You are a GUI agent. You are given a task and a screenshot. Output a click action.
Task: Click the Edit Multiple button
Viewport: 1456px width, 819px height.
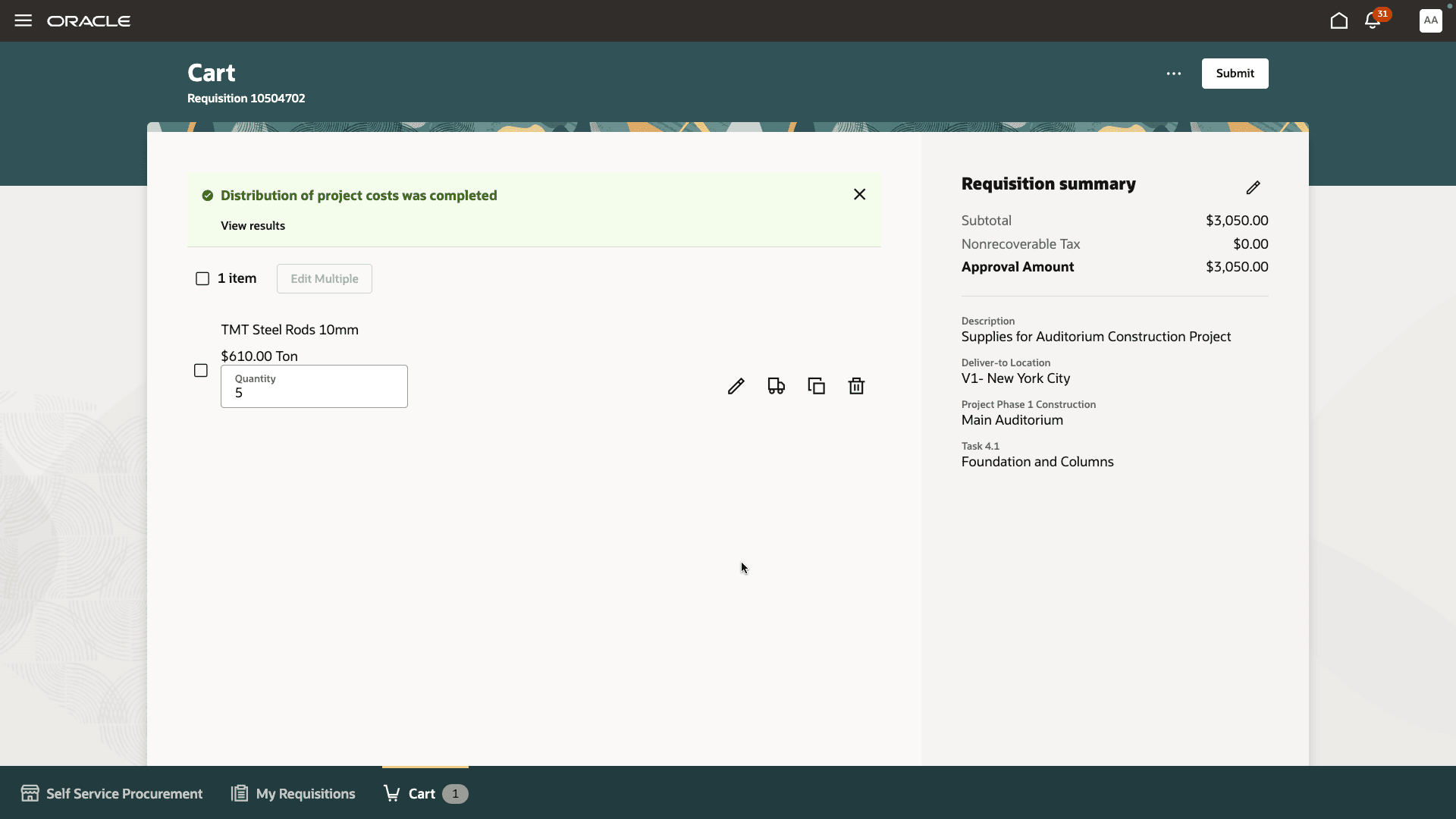pos(324,278)
